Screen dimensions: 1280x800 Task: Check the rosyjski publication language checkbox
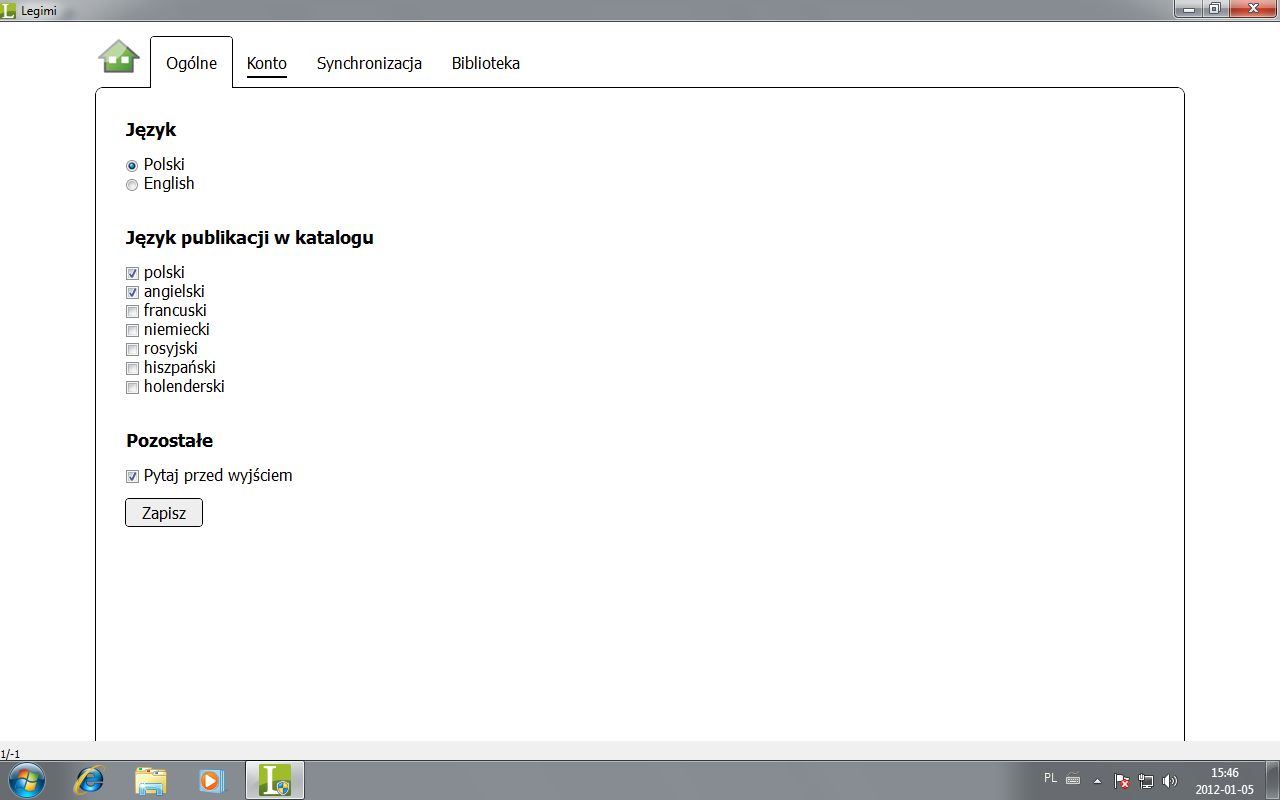click(132, 349)
